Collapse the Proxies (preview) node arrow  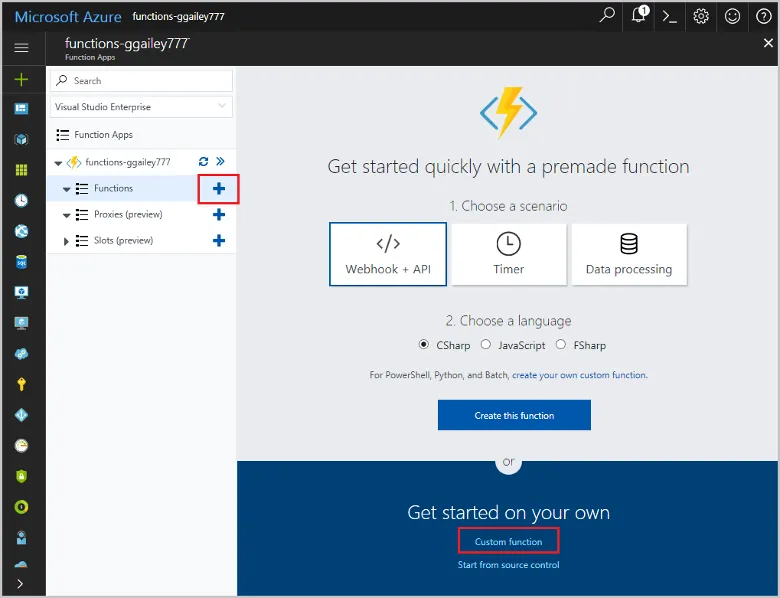click(x=67, y=215)
